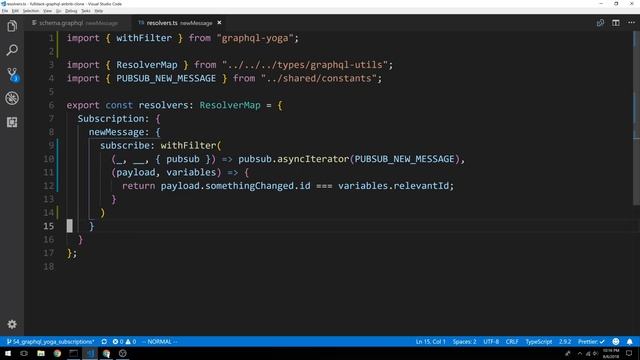Open the File menu
The height and width of the screenshot is (360, 640).
pos(5,11)
